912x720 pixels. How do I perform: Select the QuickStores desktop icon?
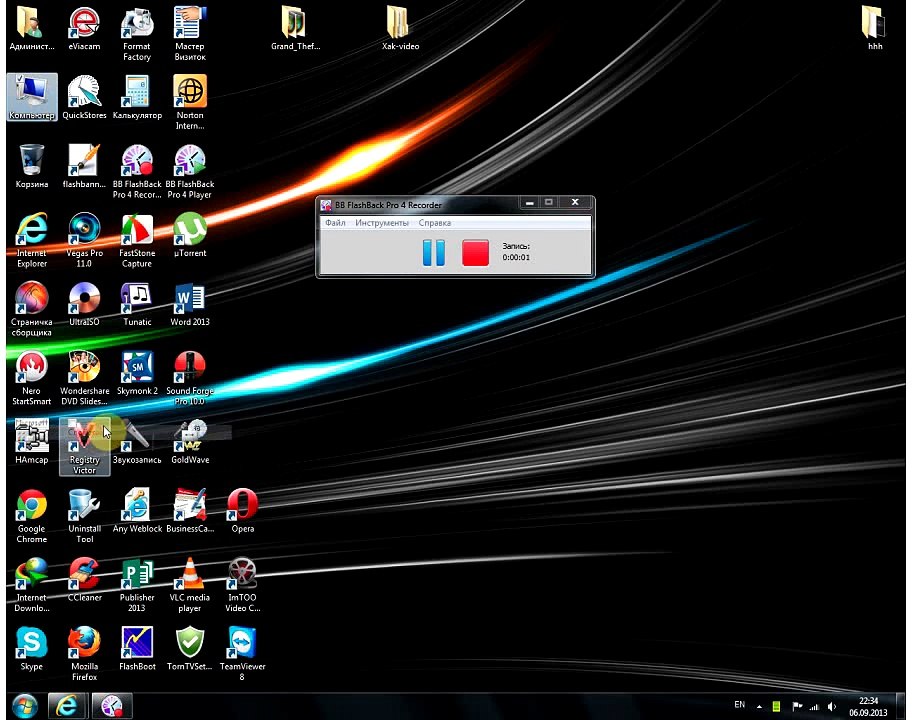tap(84, 98)
